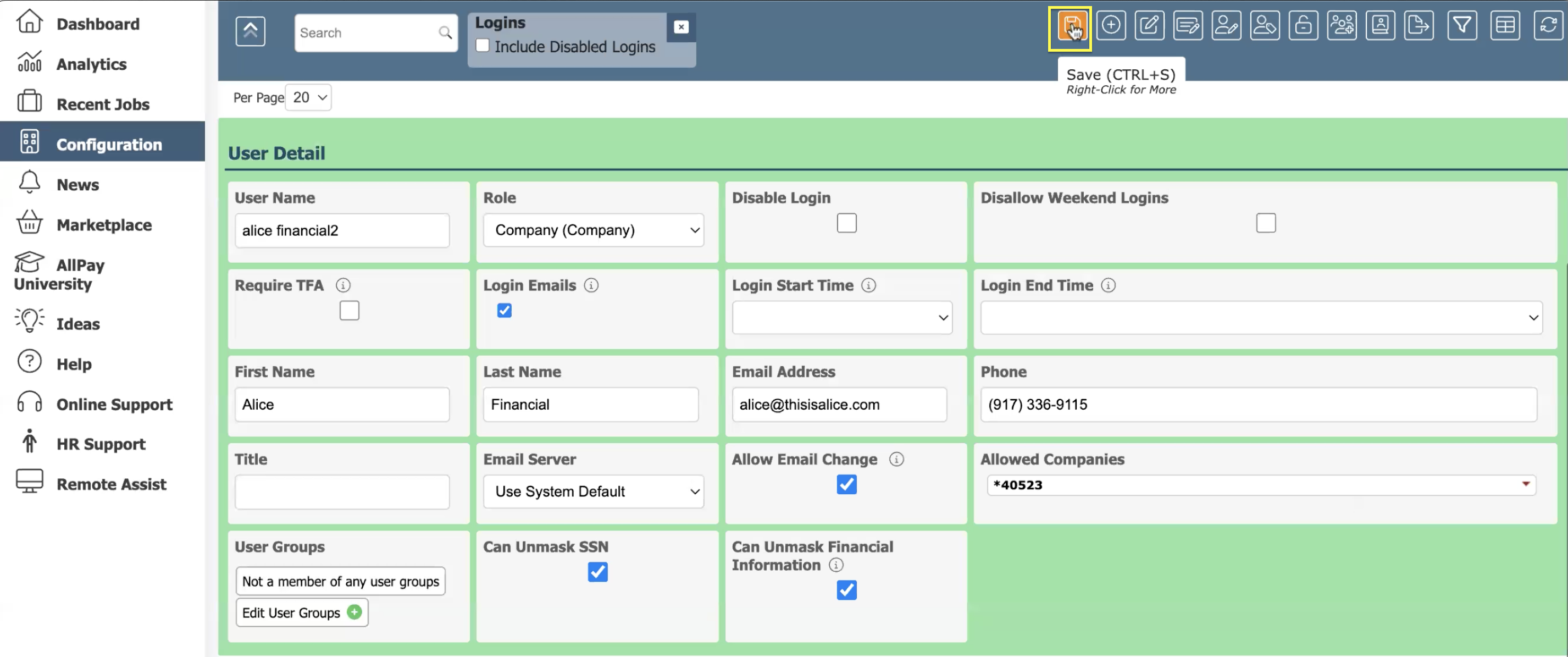The height and width of the screenshot is (657, 1568).
Task: Click Edit User Groups button
Action: [x=301, y=612]
